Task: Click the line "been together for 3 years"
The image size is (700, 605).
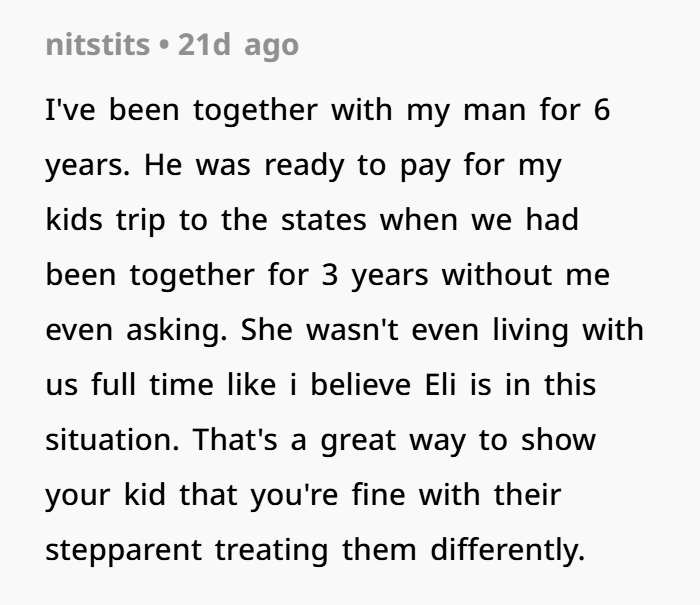Action: [328, 275]
